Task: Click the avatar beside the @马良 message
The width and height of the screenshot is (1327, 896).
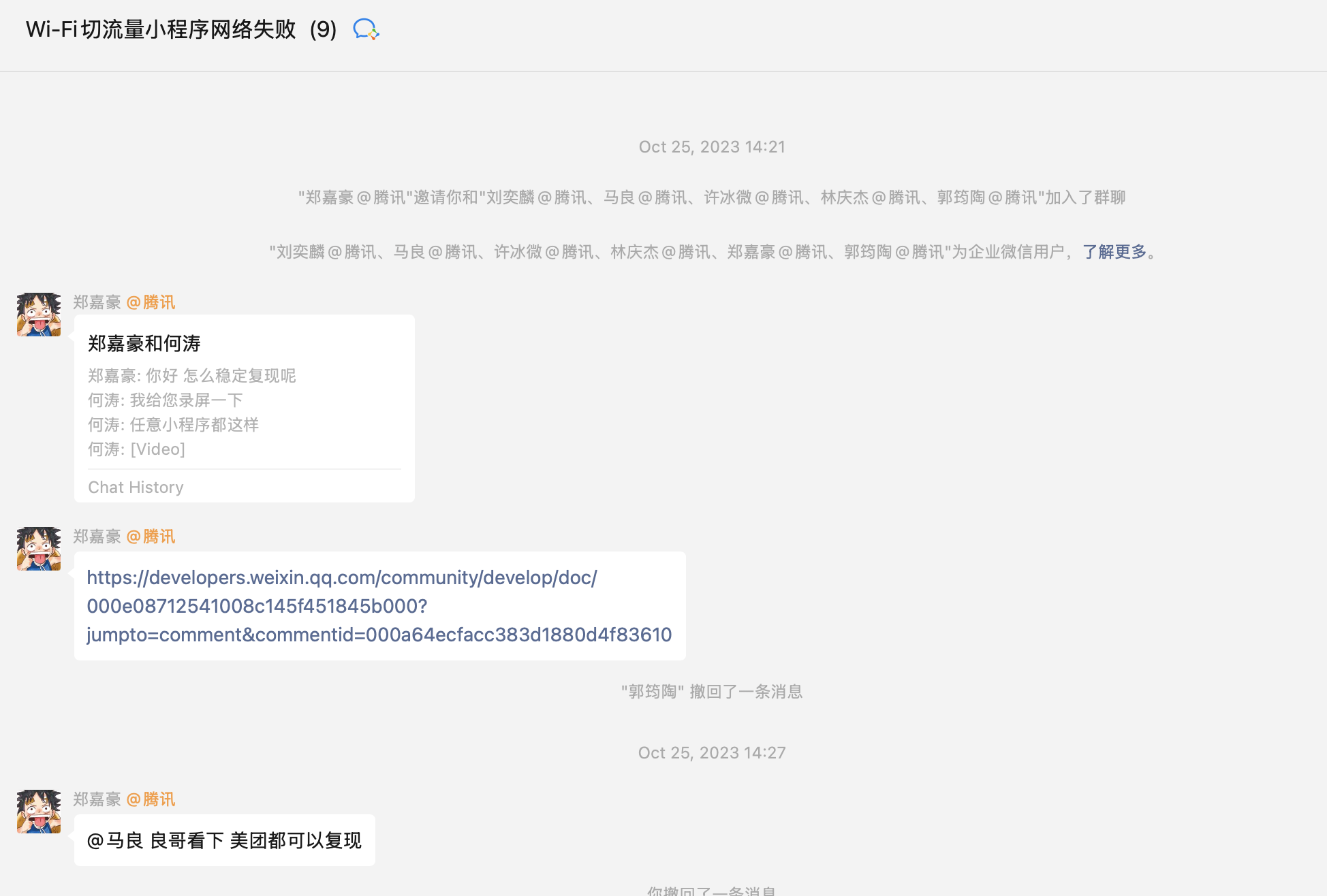Action: [x=39, y=812]
